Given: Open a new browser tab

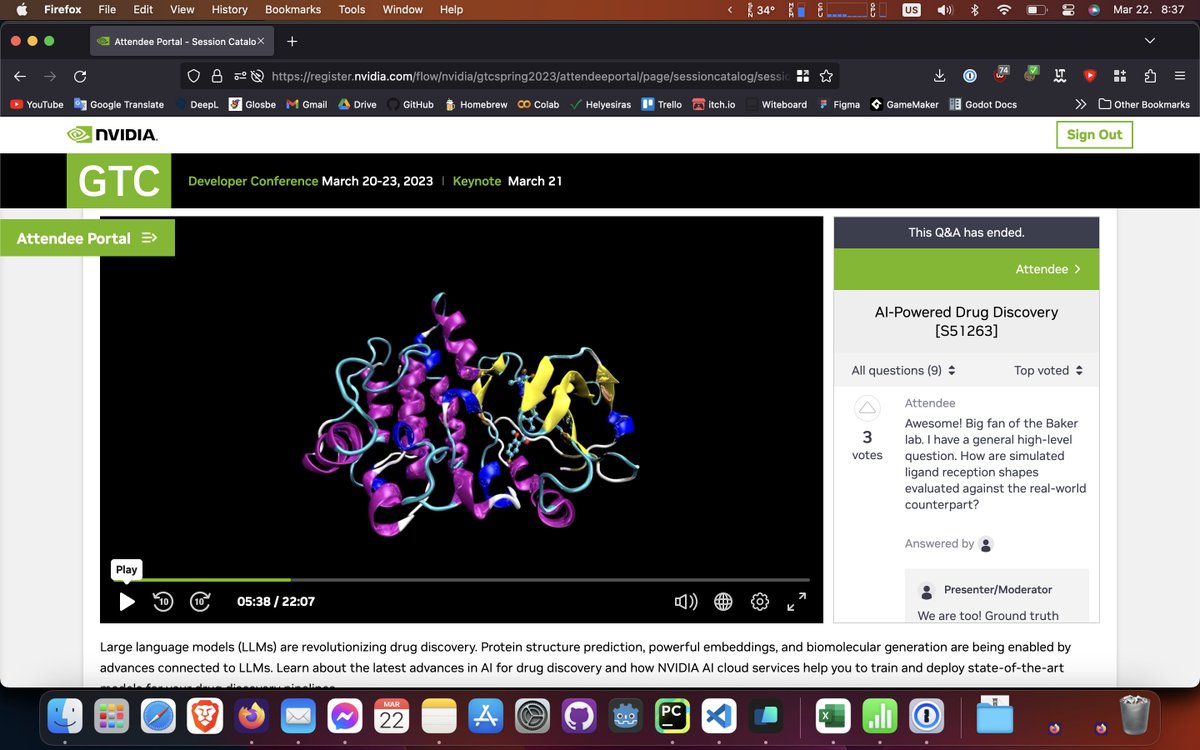Looking at the screenshot, I should [292, 41].
